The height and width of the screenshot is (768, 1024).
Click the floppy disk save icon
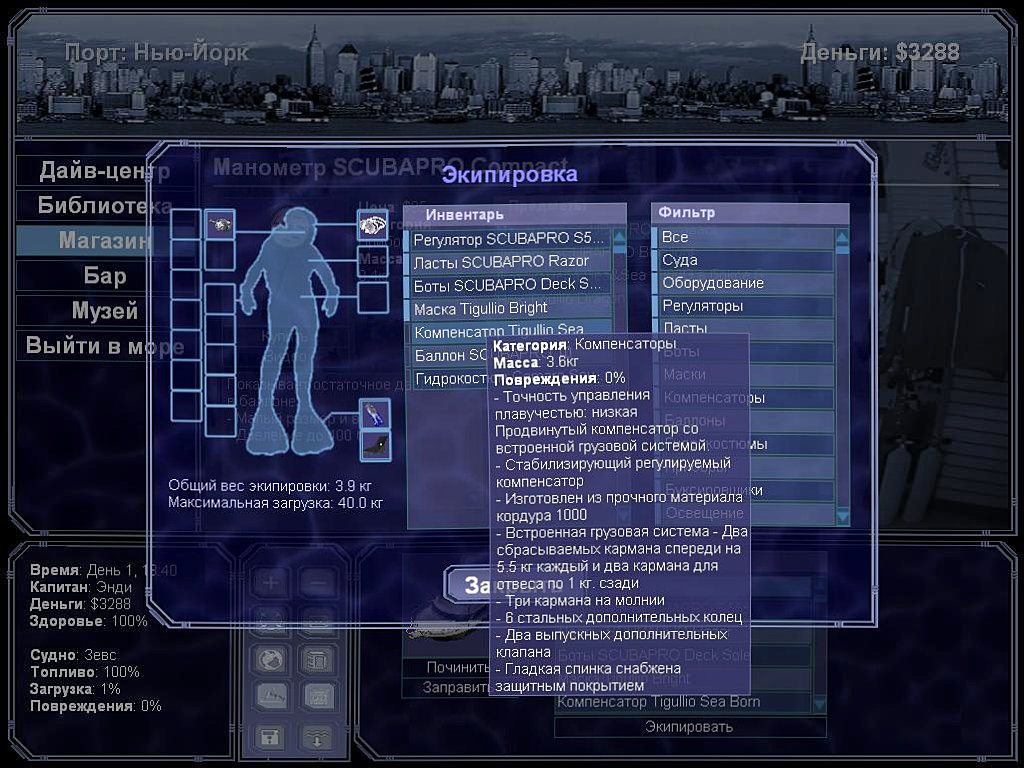pos(270,738)
